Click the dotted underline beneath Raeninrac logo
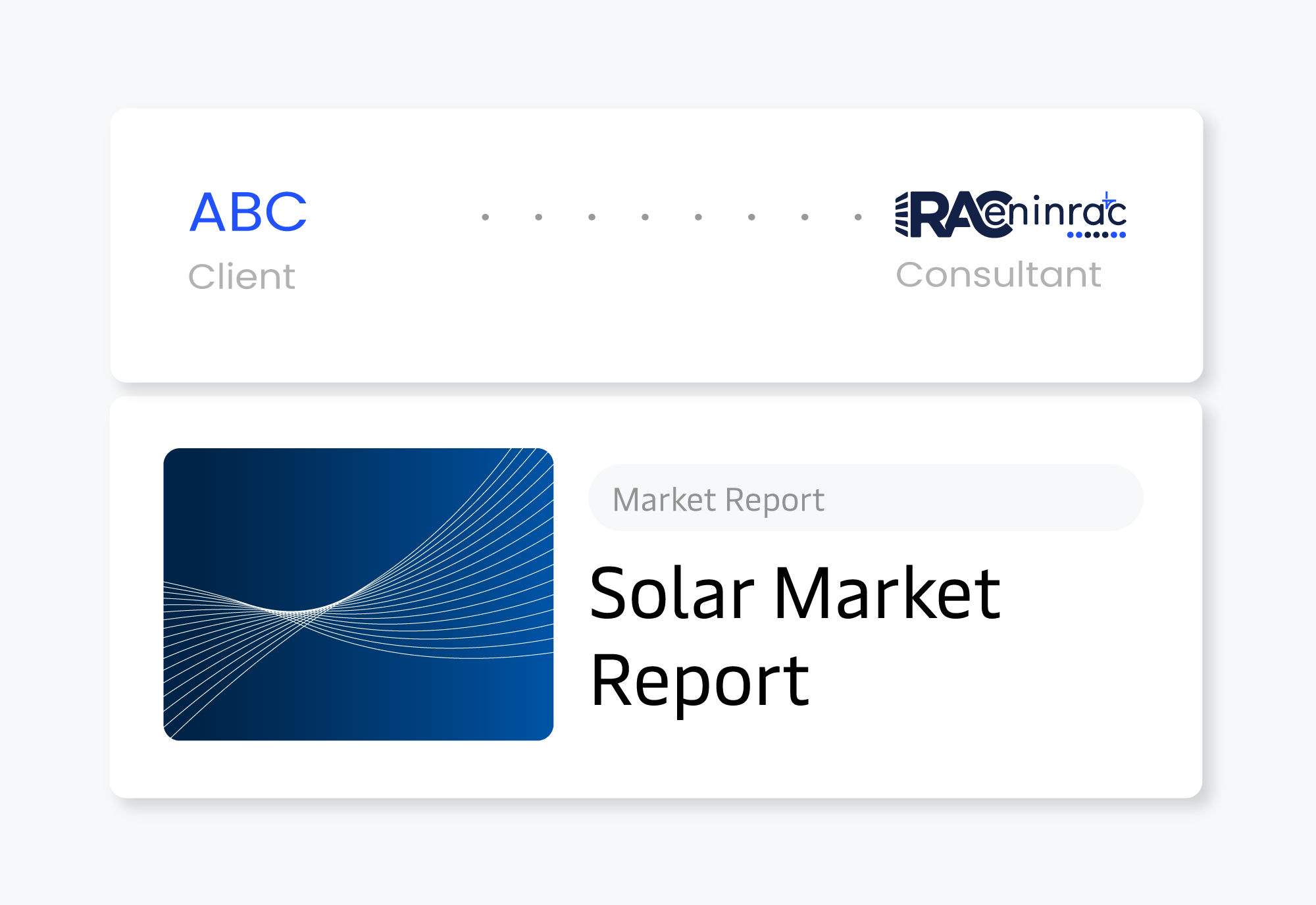The width and height of the screenshot is (1316, 905). tap(1096, 234)
